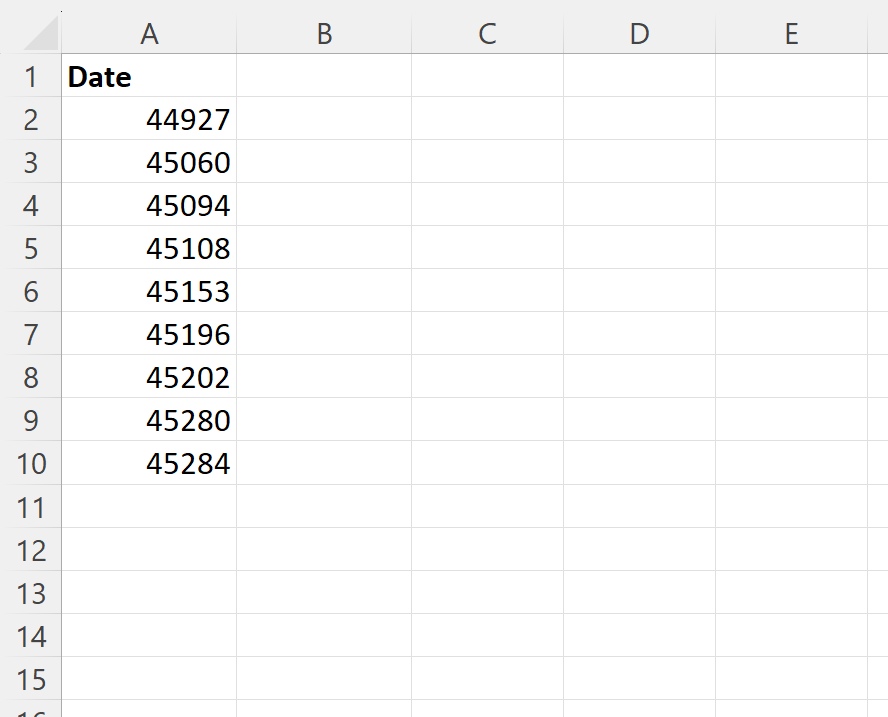
Task: Select column B header
Action: 324,34
